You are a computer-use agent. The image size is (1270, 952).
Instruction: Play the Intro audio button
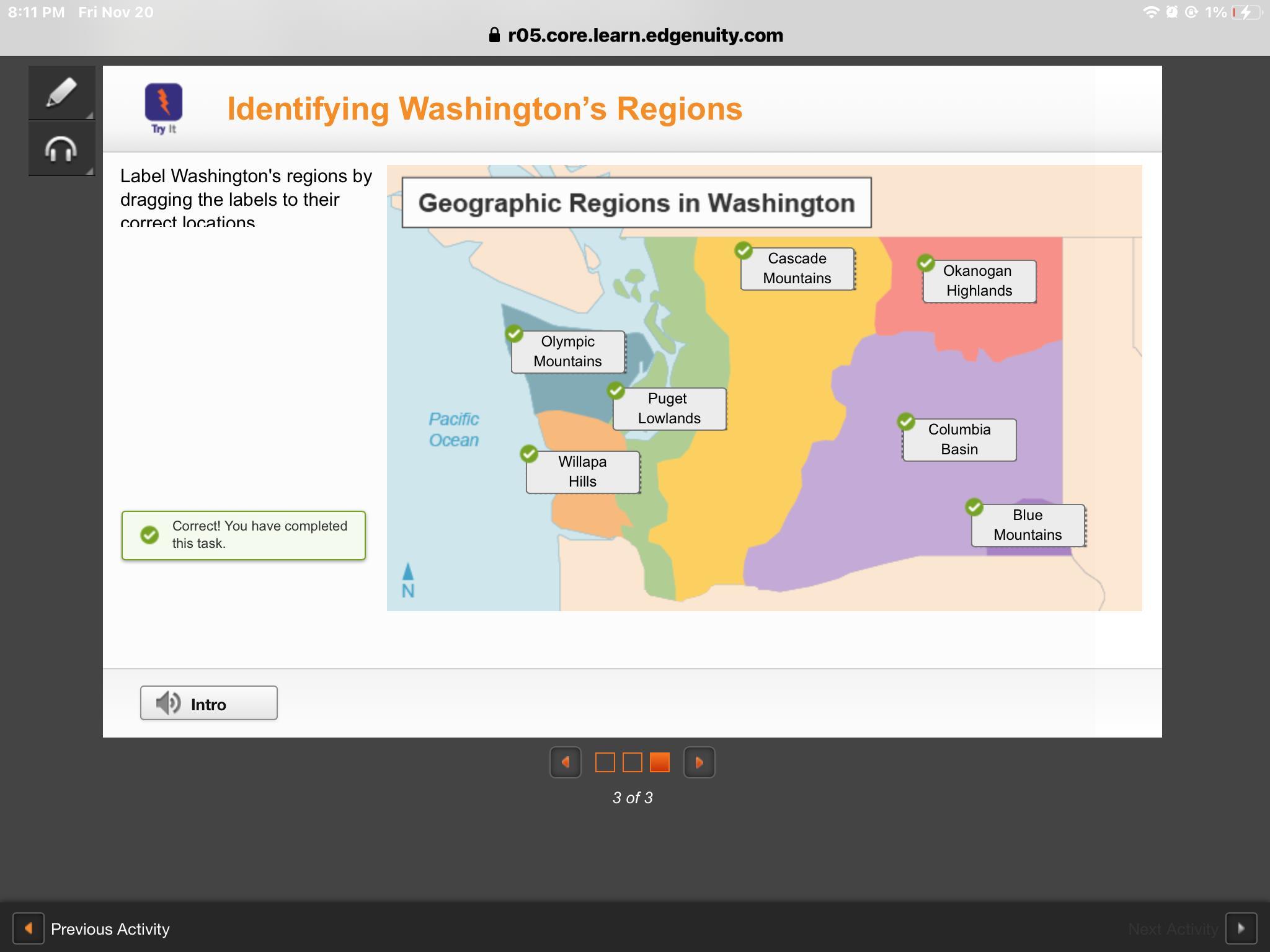[208, 703]
